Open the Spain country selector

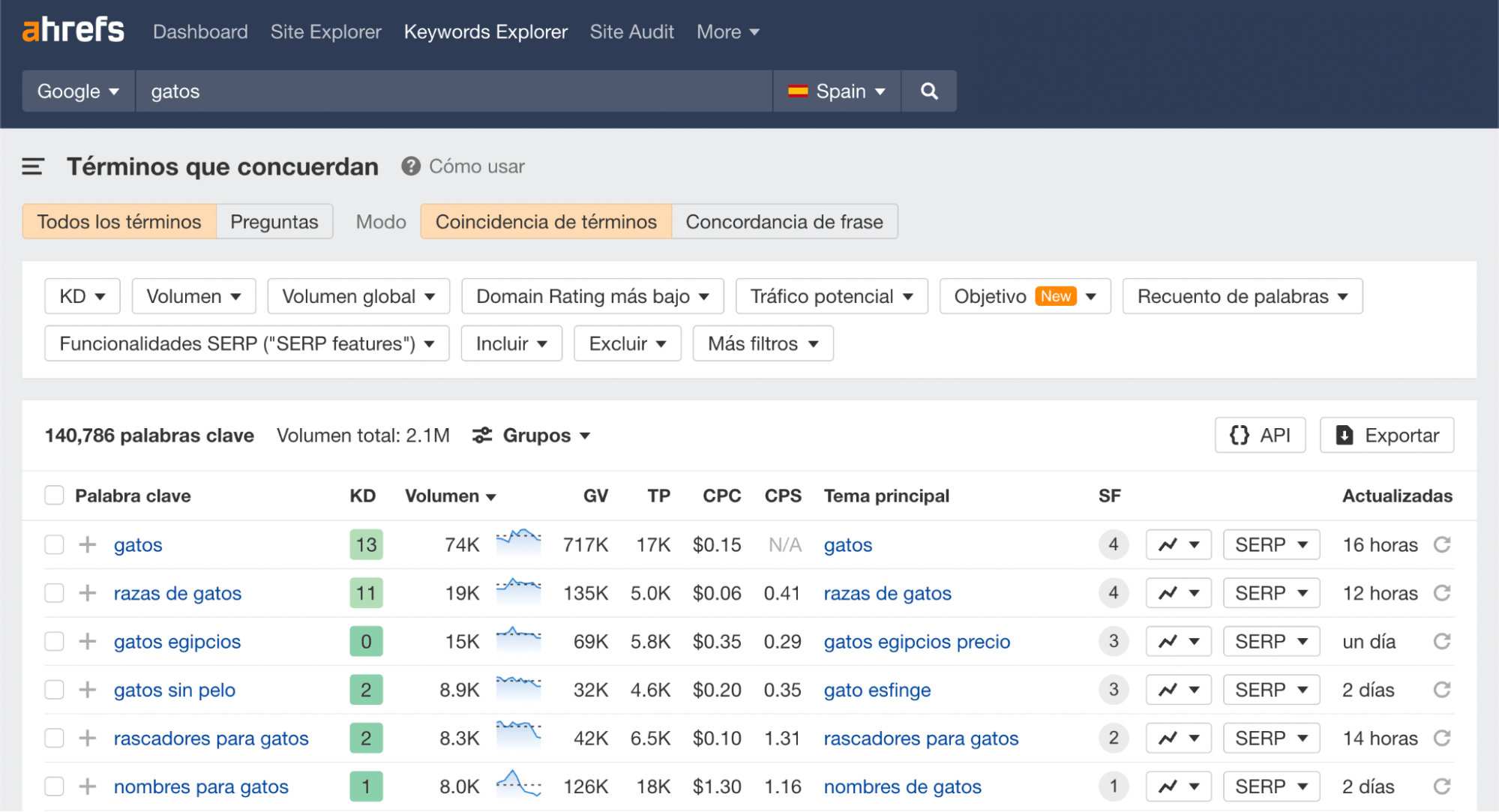(x=836, y=91)
